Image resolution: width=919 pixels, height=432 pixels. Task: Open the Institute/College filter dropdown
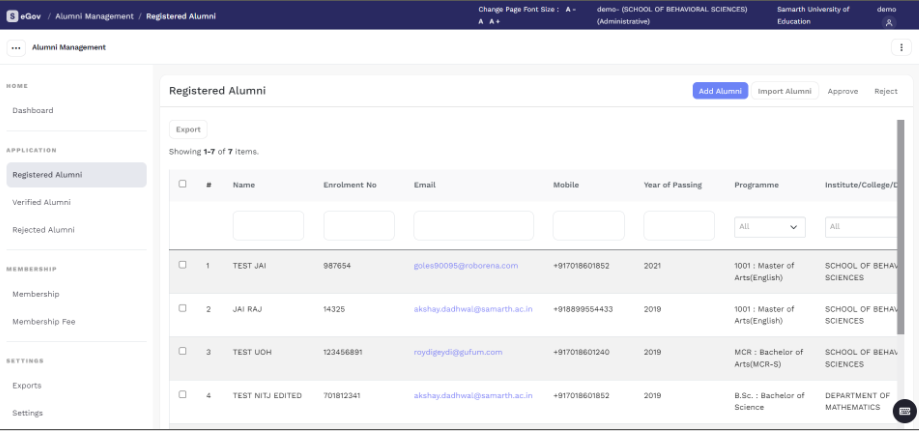(861, 227)
